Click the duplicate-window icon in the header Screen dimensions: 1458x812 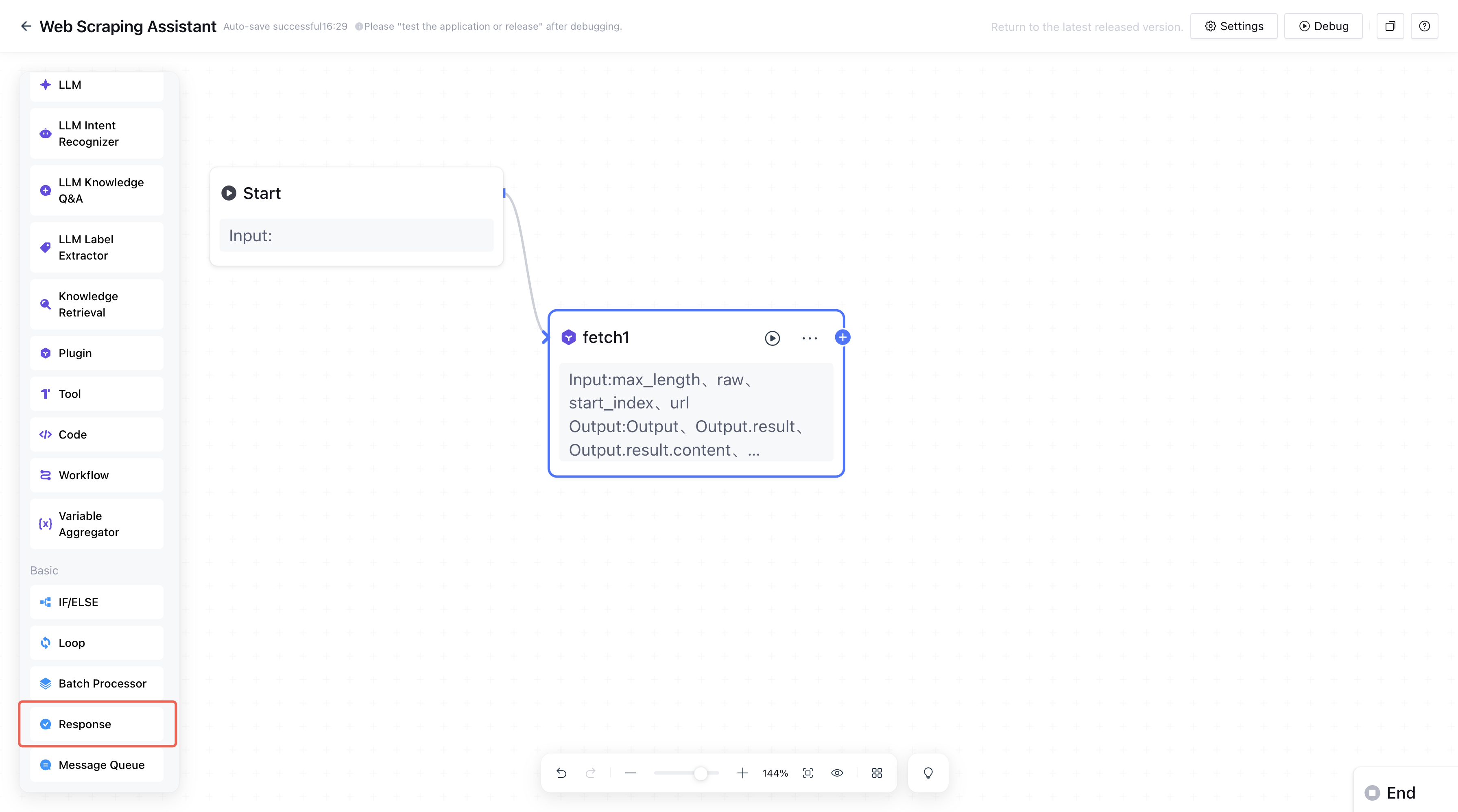click(x=1390, y=26)
